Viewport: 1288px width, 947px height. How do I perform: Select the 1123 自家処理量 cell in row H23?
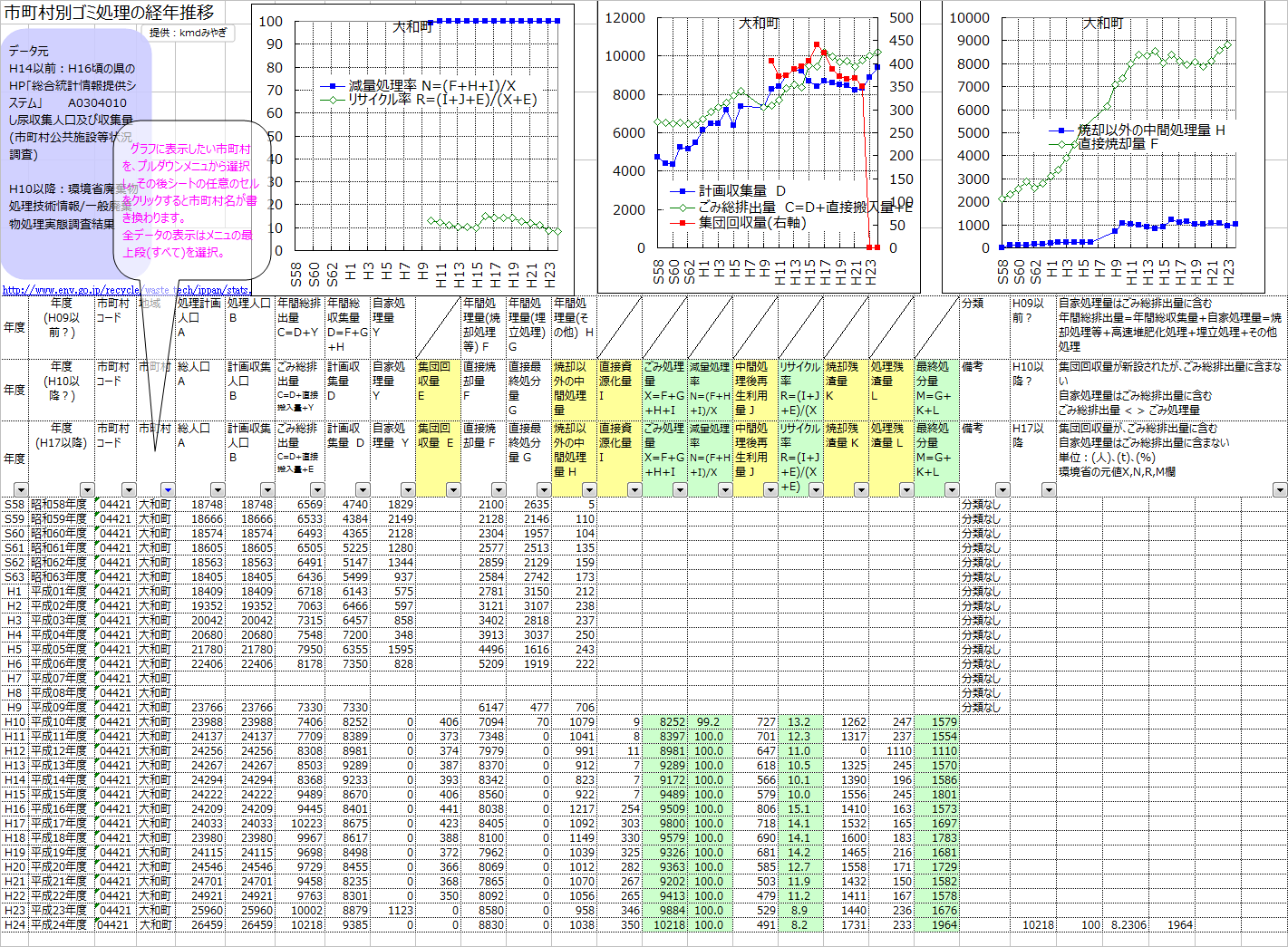pyautogui.click(x=392, y=910)
